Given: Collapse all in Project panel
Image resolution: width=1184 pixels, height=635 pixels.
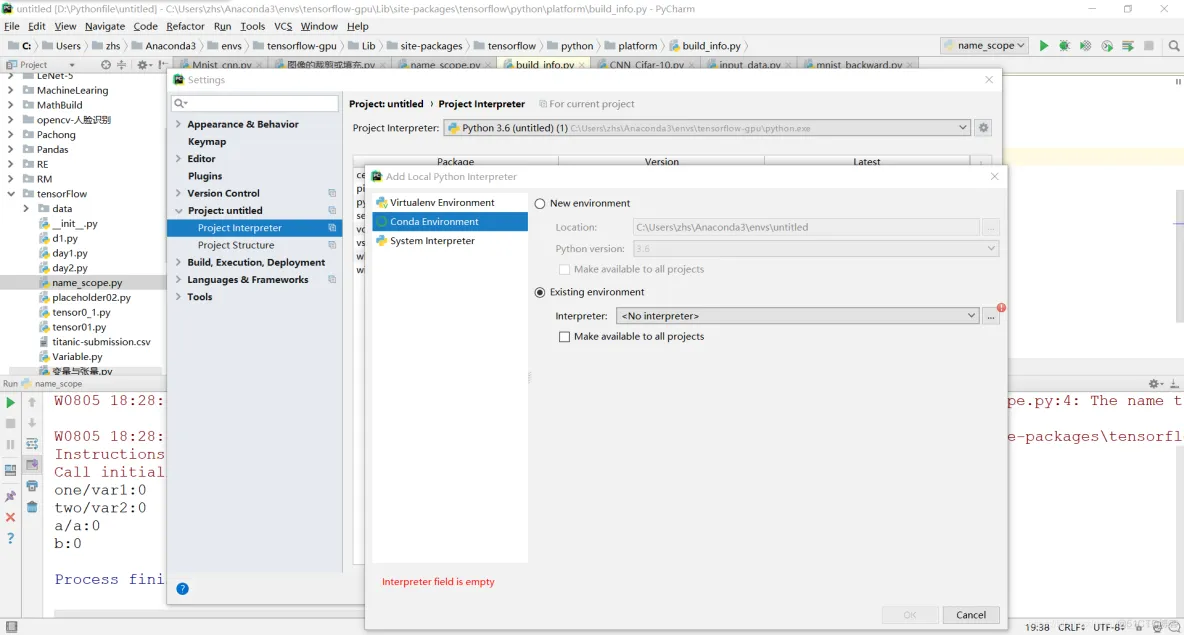Looking at the screenshot, I should tap(122, 65).
